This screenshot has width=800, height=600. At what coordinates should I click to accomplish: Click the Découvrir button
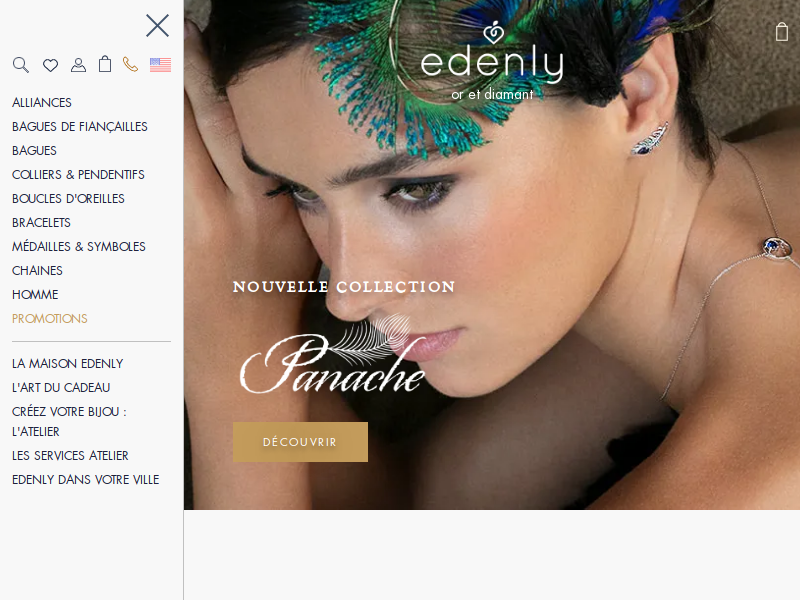coord(300,442)
